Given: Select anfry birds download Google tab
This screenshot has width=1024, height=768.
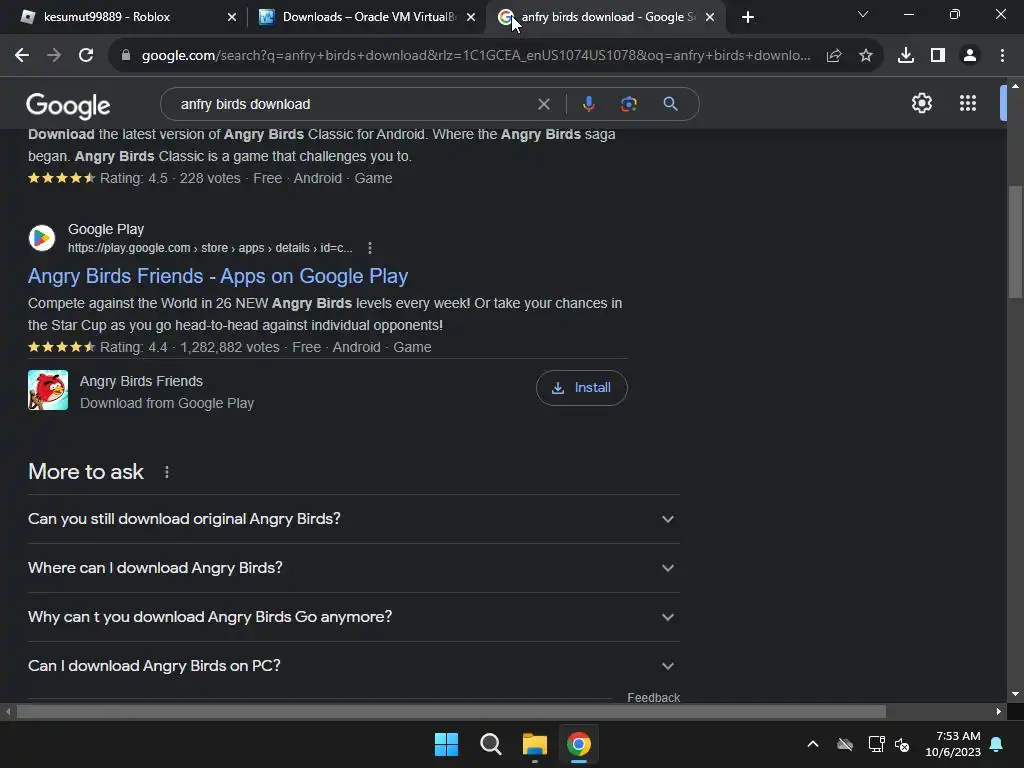Looking at the screenshot, I should (x=607, y=17).
